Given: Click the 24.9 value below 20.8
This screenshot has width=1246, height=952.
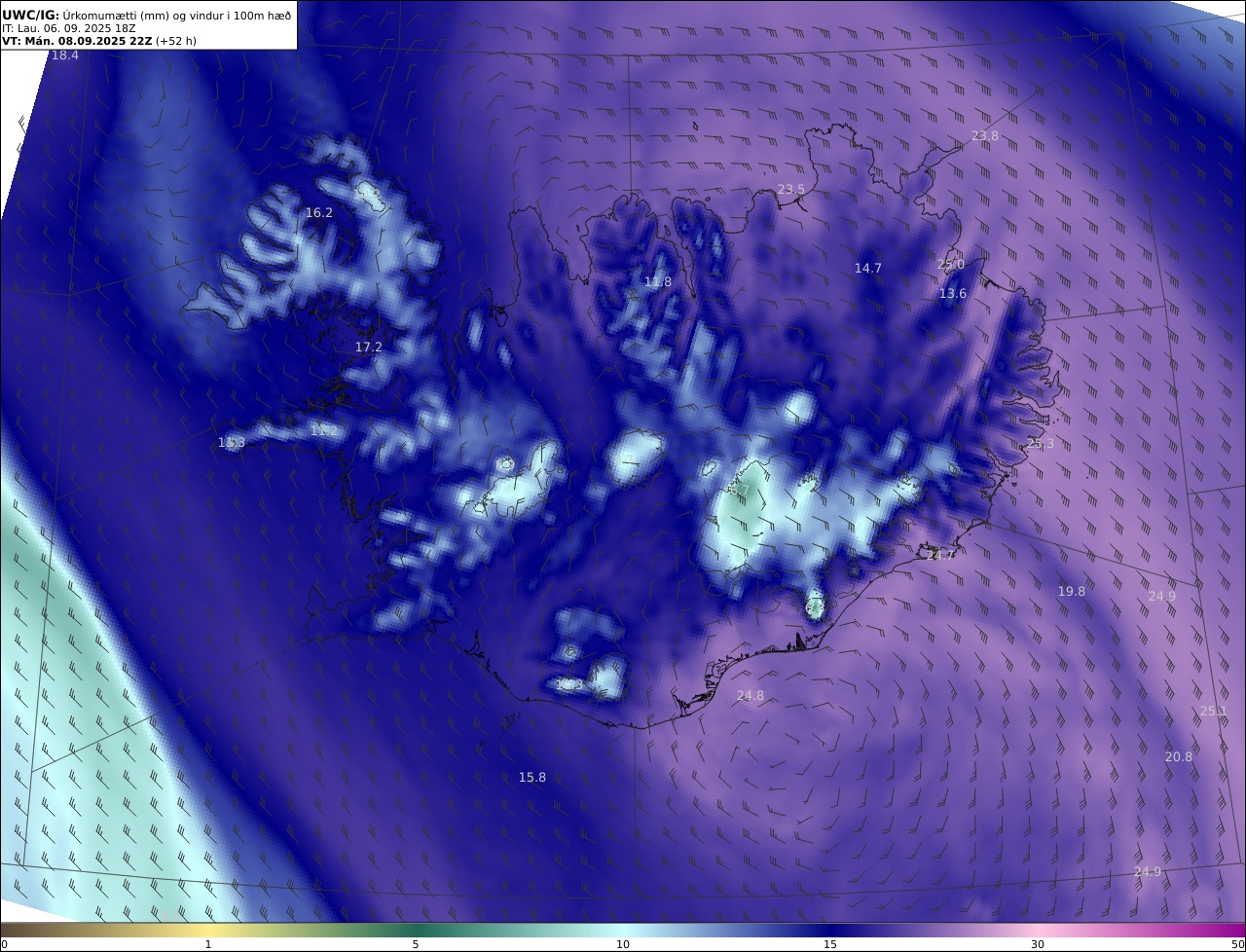Looking at the screenshot, I should tap(1148, 871).
